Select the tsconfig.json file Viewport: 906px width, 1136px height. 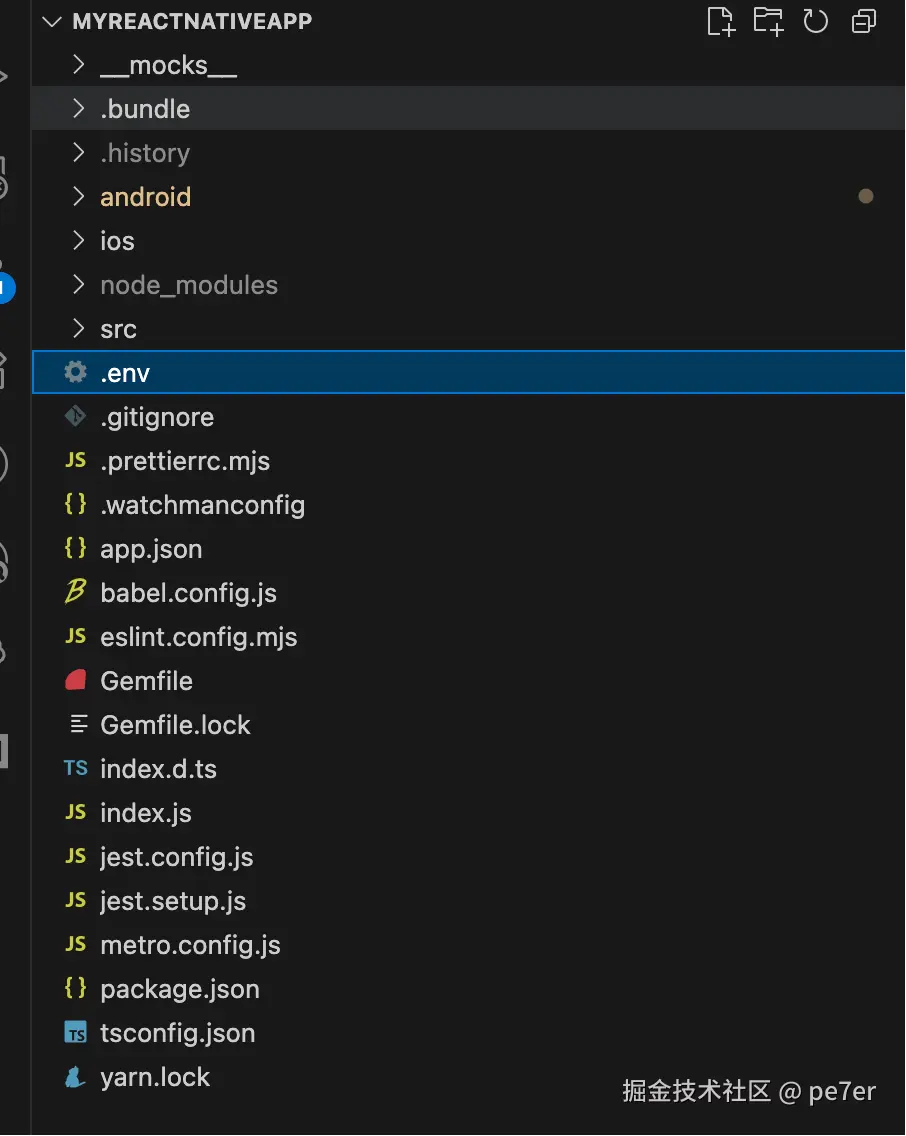point(178,1033)
